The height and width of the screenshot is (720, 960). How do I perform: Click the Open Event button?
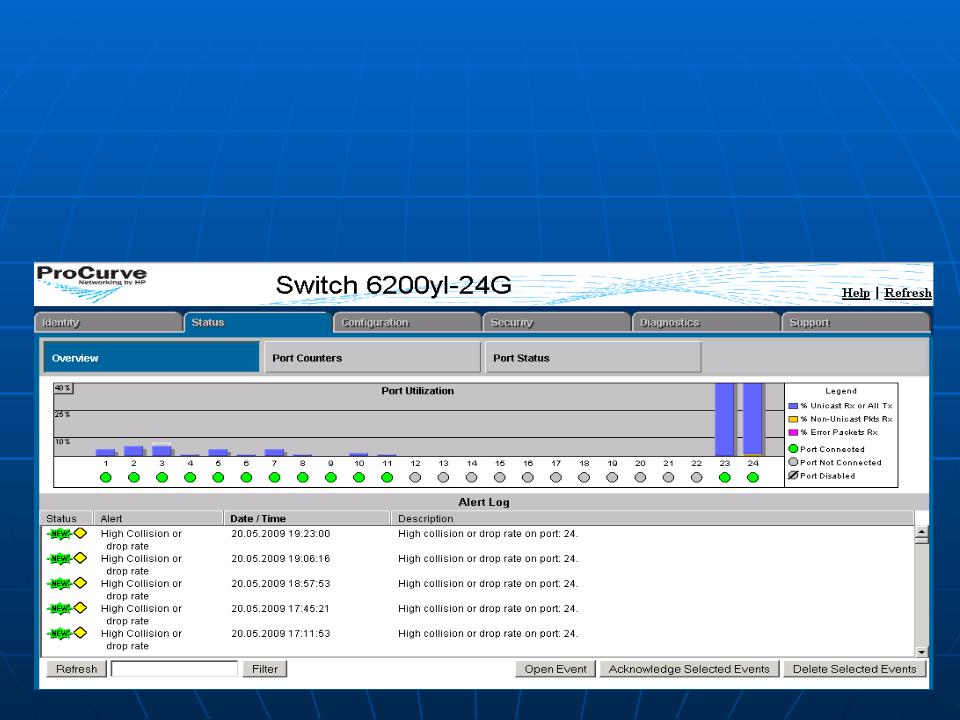(x=555, y=669)
